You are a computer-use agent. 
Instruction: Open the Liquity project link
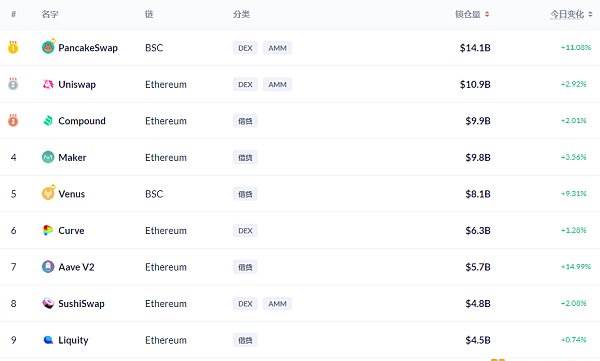click(73, 340)
